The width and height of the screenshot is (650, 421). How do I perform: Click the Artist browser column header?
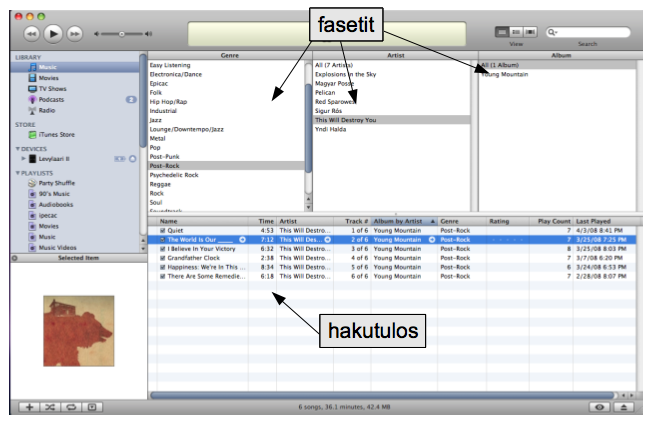point(395,56)
